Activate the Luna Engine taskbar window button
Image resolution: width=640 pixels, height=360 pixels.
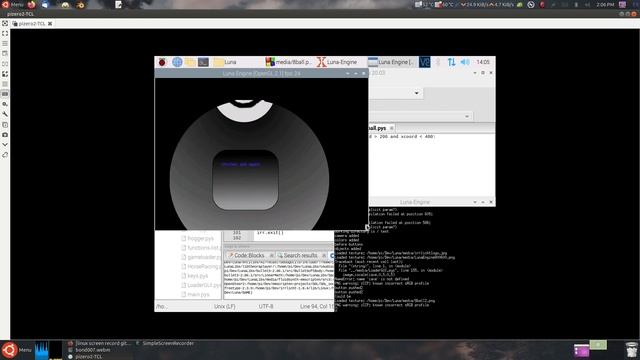tap(392, 62)
